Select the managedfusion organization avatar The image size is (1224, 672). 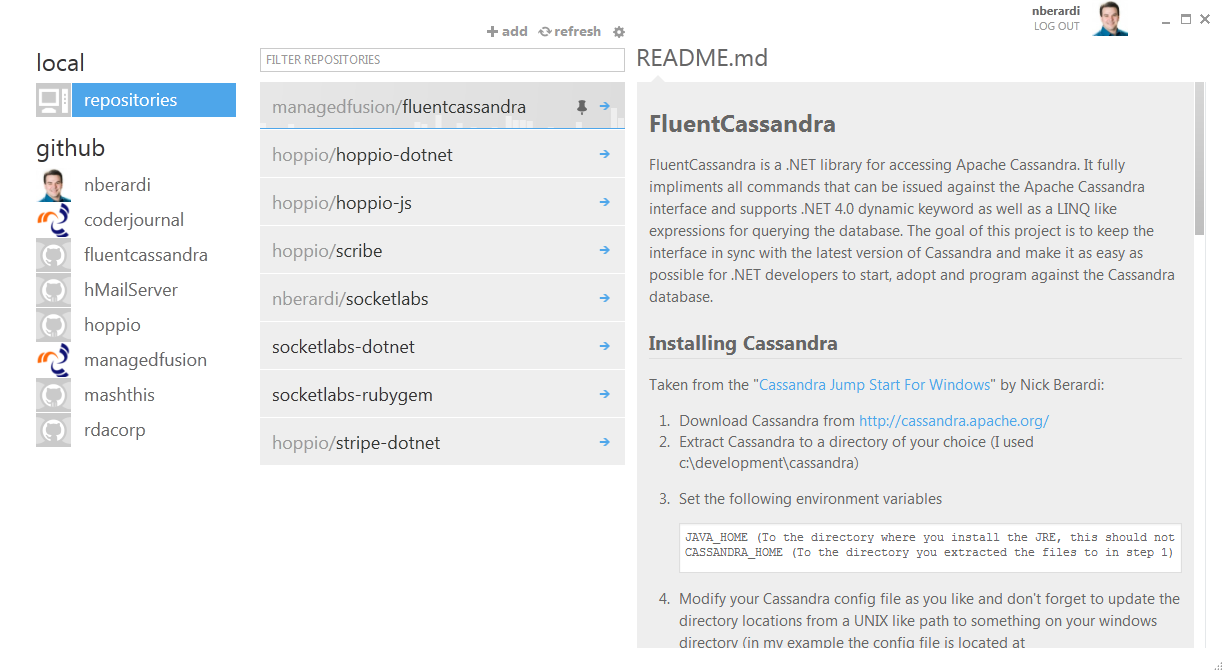click(x=53, y=360)
